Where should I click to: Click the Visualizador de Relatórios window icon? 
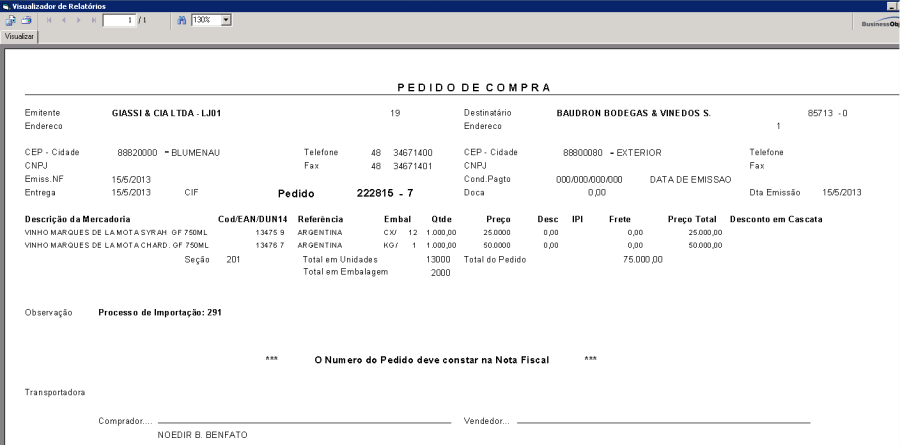[x=6, y=6]
